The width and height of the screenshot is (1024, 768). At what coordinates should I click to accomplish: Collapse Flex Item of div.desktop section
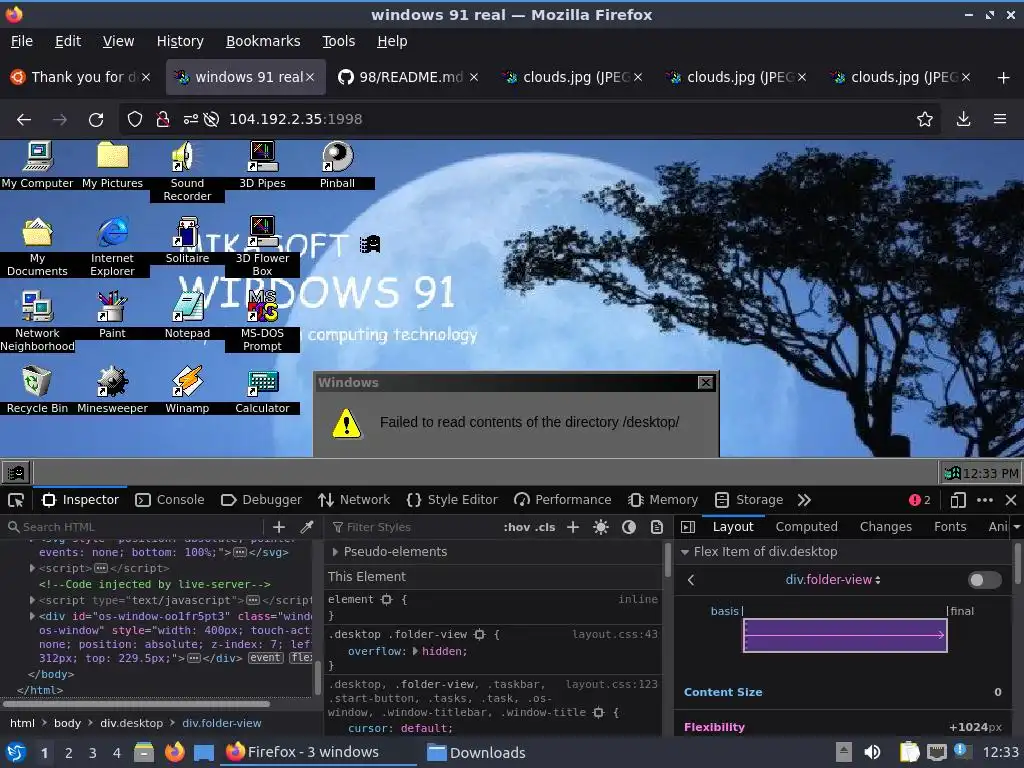(685, 552)
